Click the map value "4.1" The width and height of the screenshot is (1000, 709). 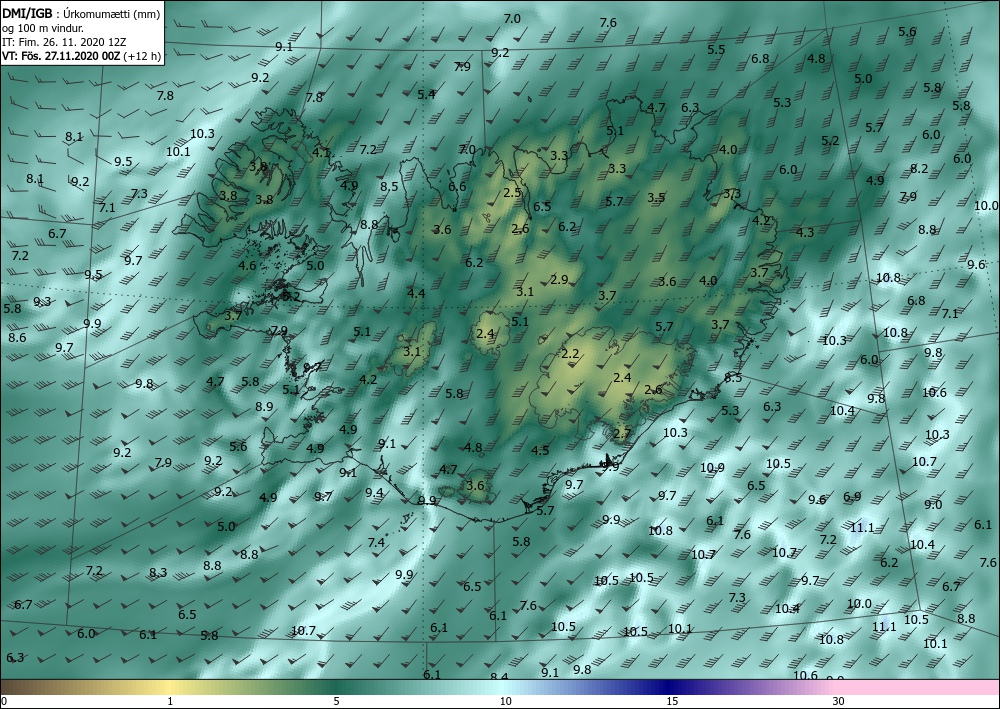point(321,152)
